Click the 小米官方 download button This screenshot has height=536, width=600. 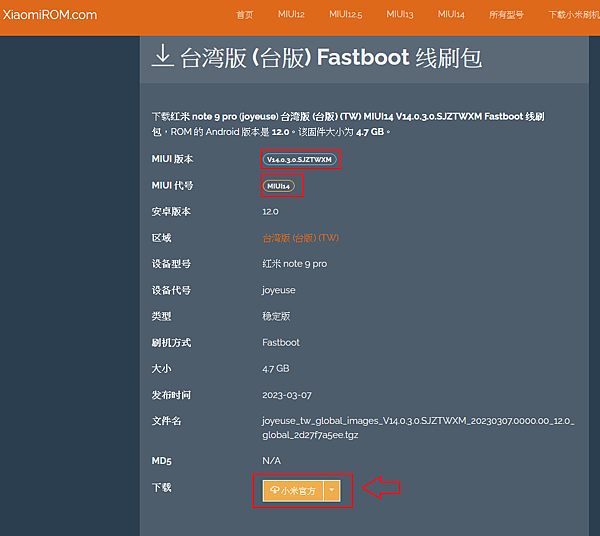tap(293, 491)
